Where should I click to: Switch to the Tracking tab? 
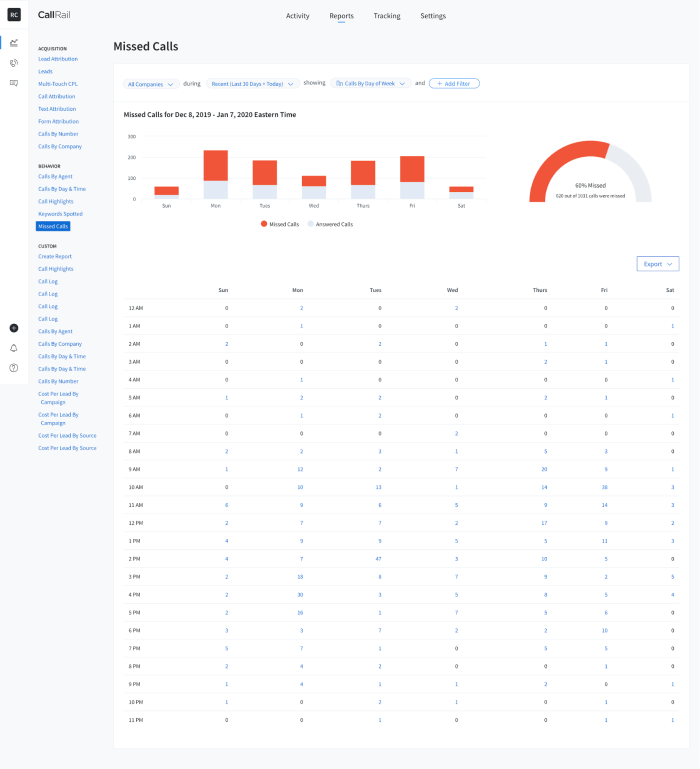(x=387, y=16)
